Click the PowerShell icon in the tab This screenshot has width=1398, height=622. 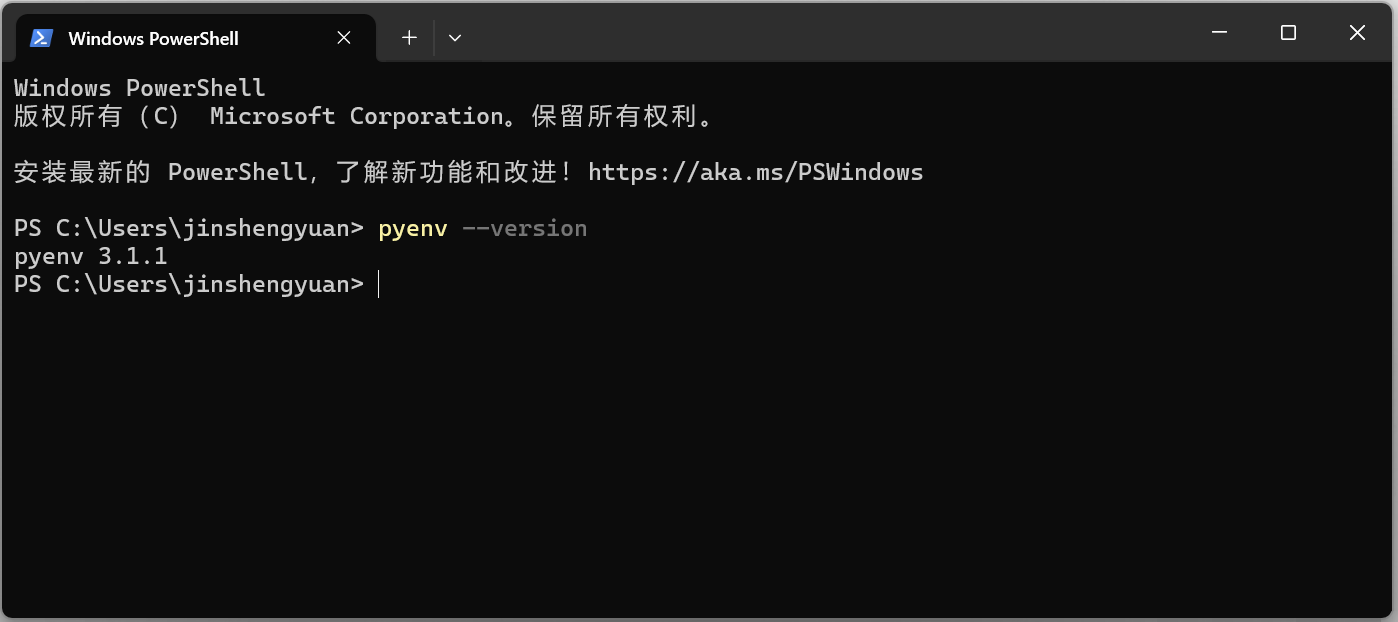point(41,38)
